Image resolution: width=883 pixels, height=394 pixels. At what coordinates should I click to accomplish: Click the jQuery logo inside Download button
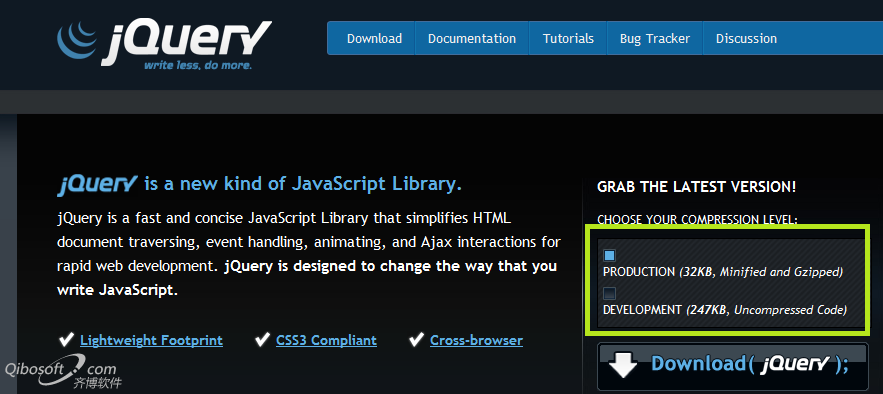pos(796,365)
